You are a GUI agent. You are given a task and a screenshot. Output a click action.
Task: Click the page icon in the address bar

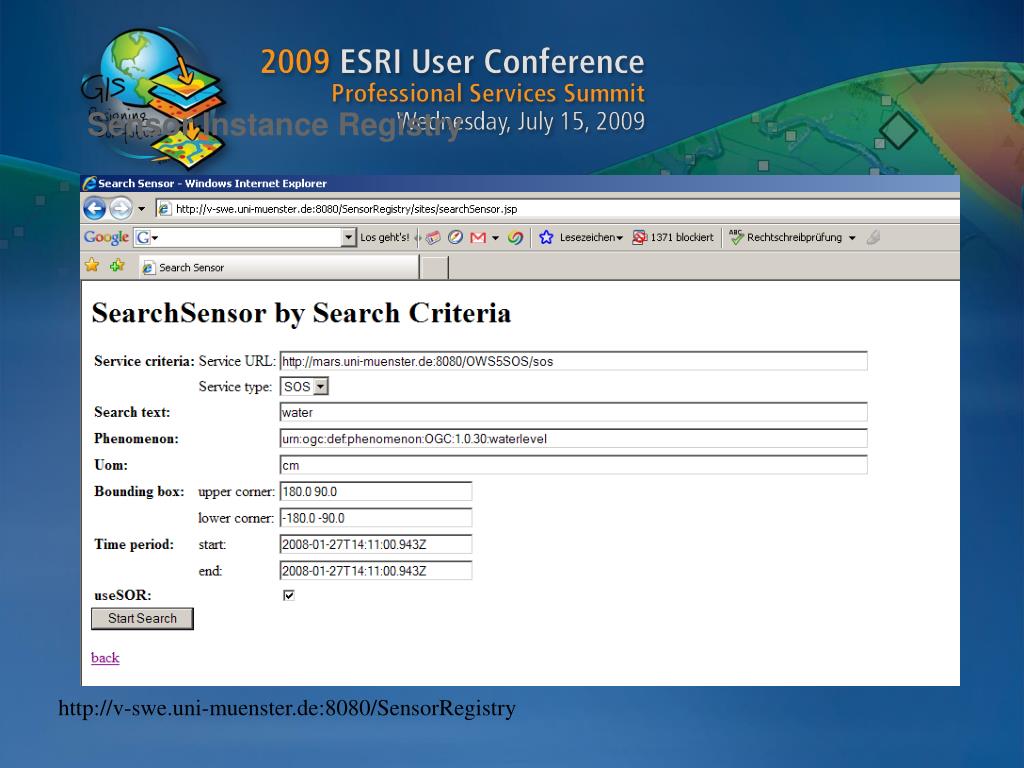coord(165,209)
